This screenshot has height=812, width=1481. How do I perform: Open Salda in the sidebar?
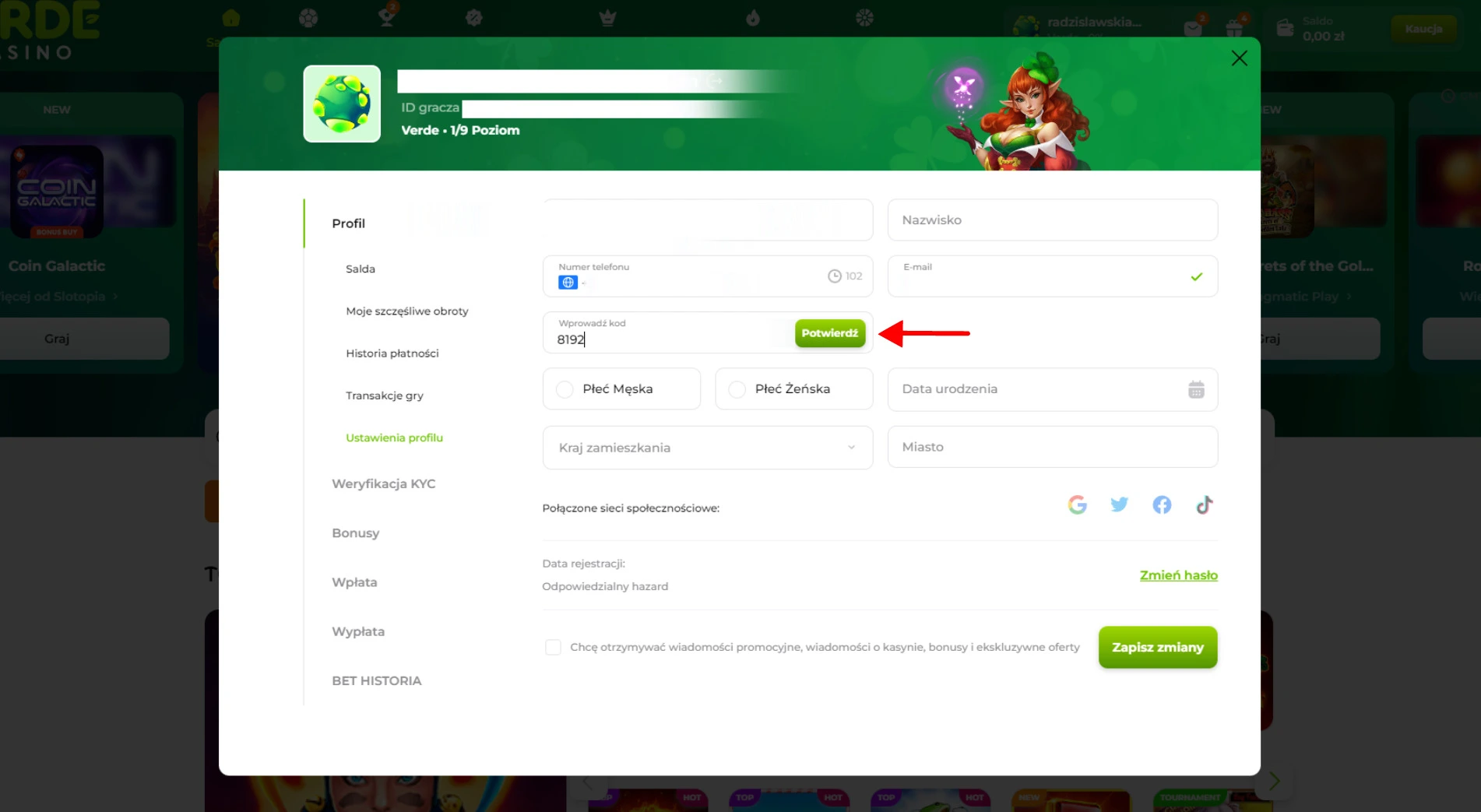[x=360, y=269]
